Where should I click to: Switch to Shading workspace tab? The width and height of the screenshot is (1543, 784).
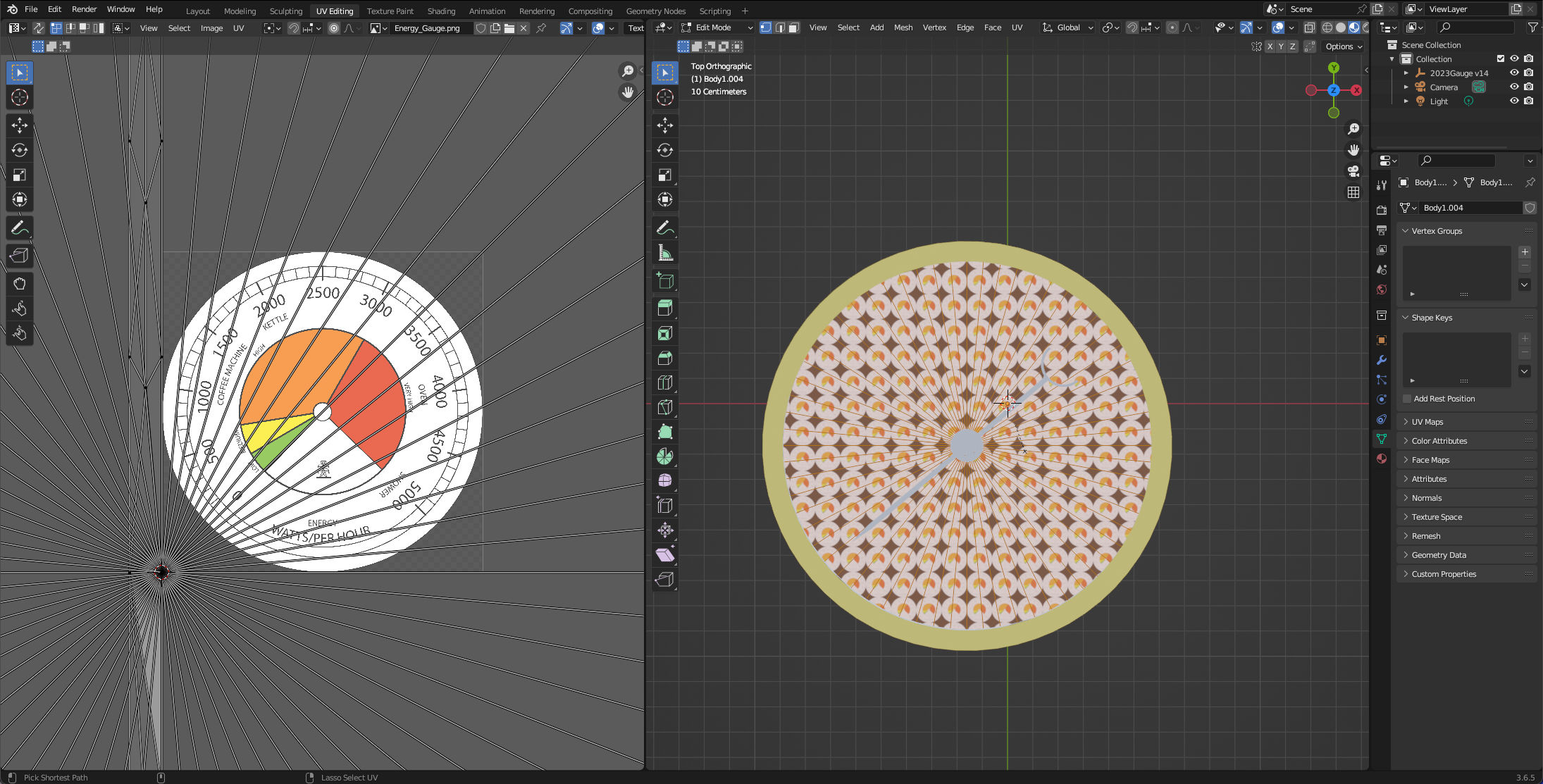[441, 11]
